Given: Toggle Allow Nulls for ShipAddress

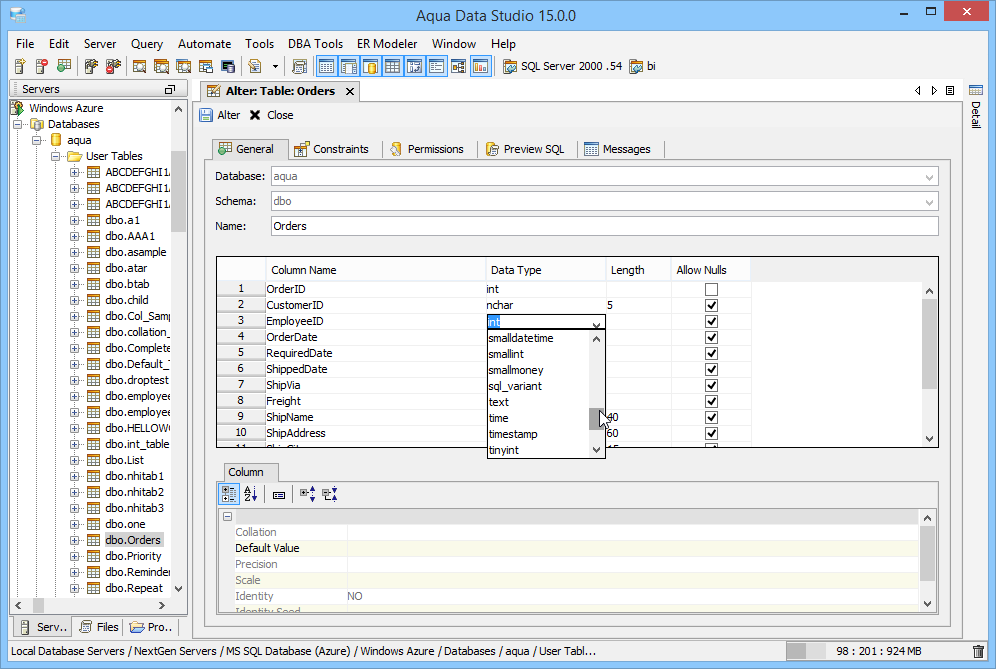Looking at the screenshot, I should click(711, 433).
